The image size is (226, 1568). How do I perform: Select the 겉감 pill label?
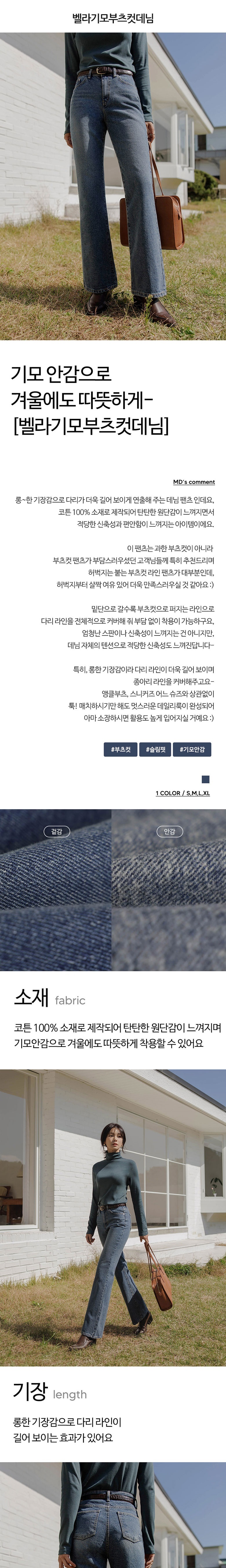click(x=57, y=831)
